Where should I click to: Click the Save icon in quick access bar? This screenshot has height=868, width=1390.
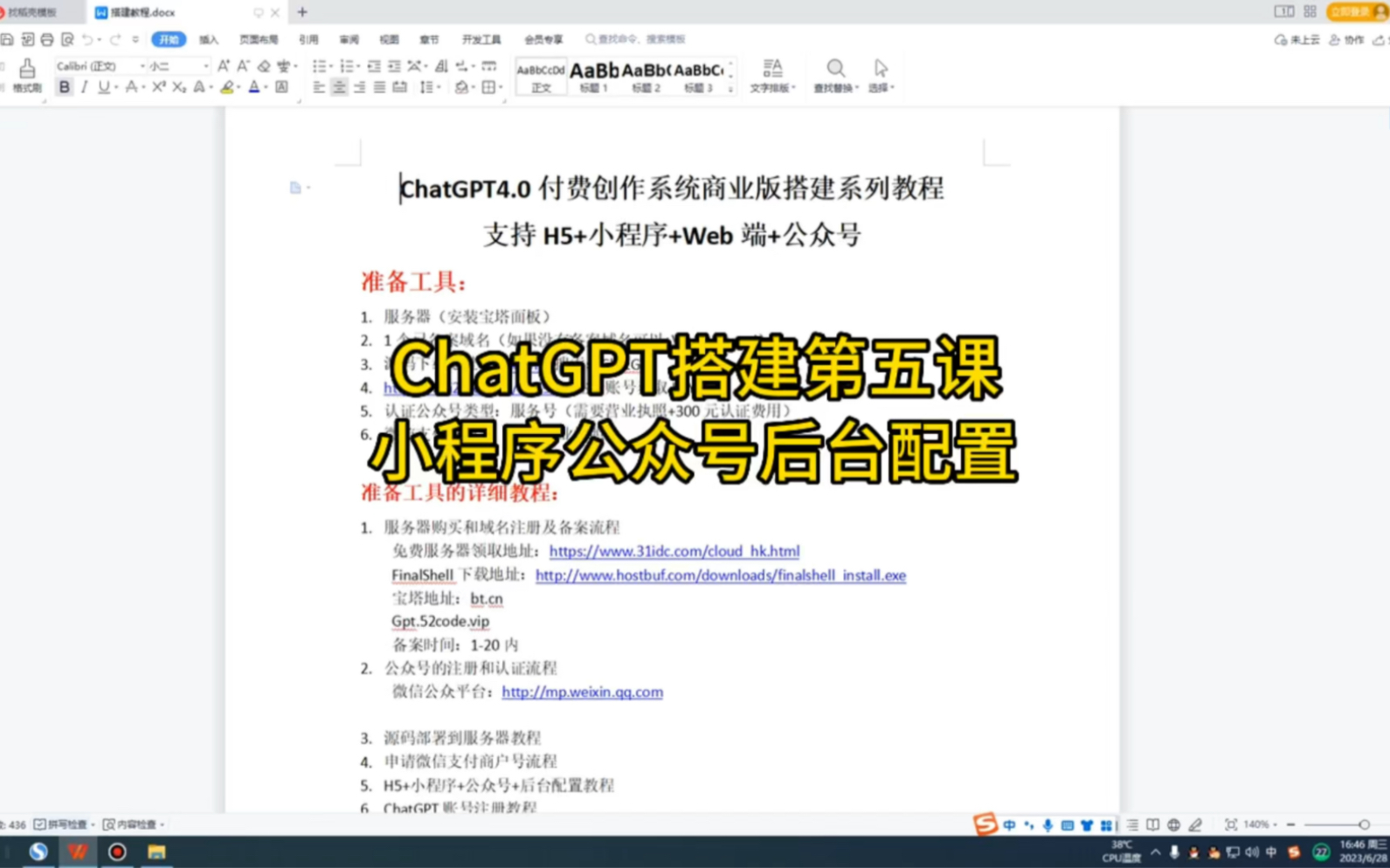click(x=7, y=39)
